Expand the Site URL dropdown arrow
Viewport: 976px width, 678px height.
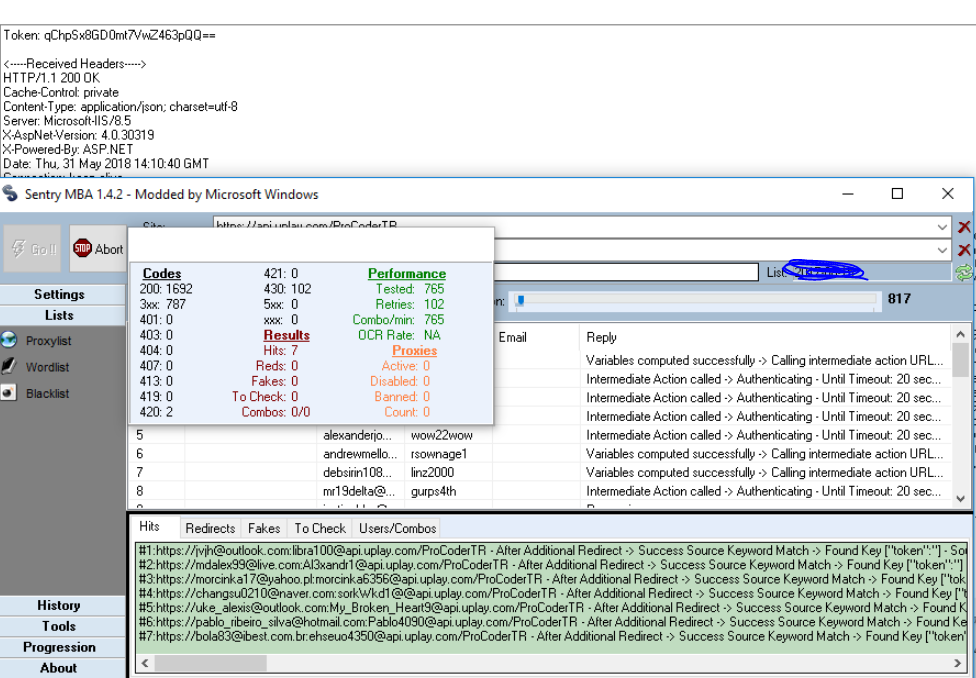point(942,227)
